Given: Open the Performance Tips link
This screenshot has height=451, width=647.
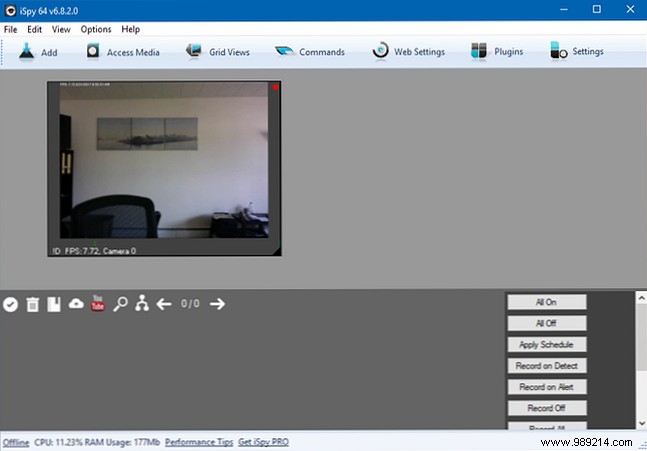Looking at the screenshot, I should click(199, 442).
